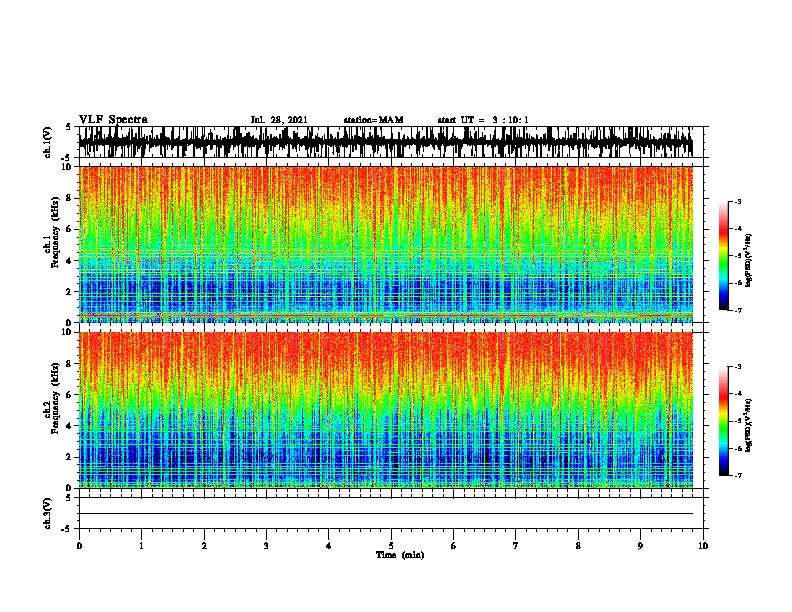
Task: Click the flat ch.3(V) trace line
Action: click(386, 514)
